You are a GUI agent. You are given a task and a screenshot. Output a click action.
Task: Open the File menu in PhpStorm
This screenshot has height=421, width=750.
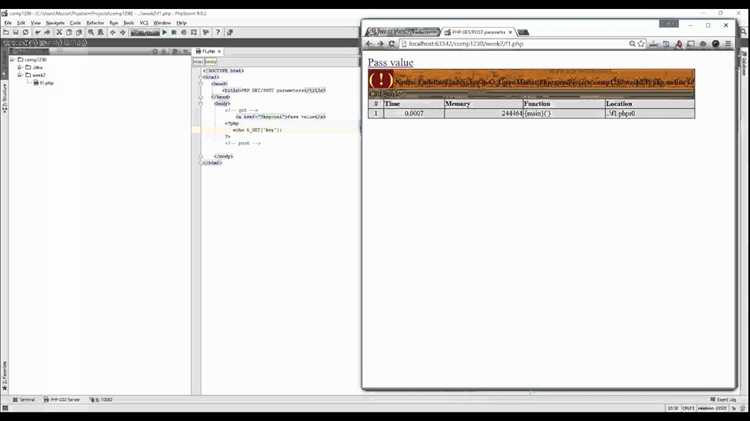8,23
